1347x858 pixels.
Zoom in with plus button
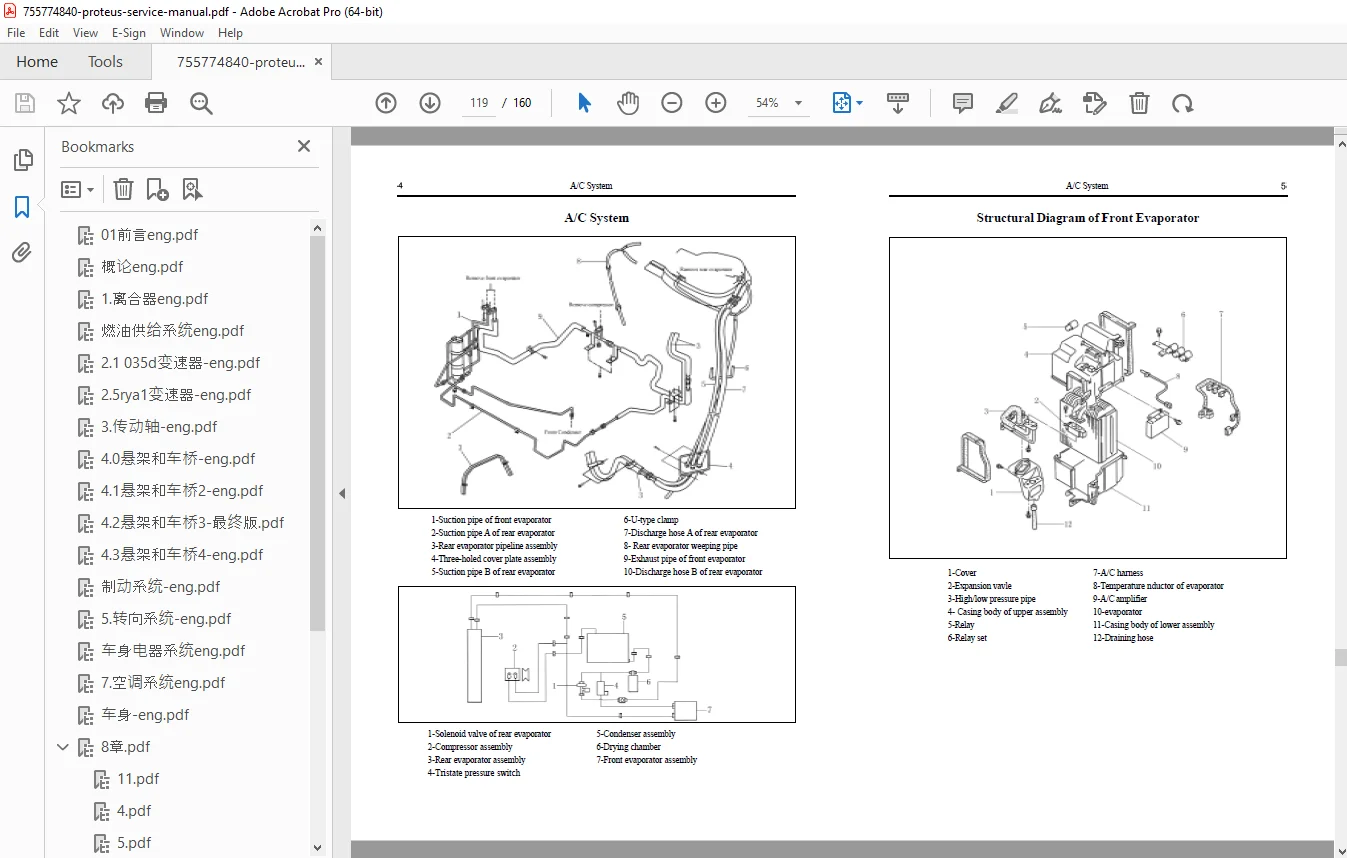point(716,103)
